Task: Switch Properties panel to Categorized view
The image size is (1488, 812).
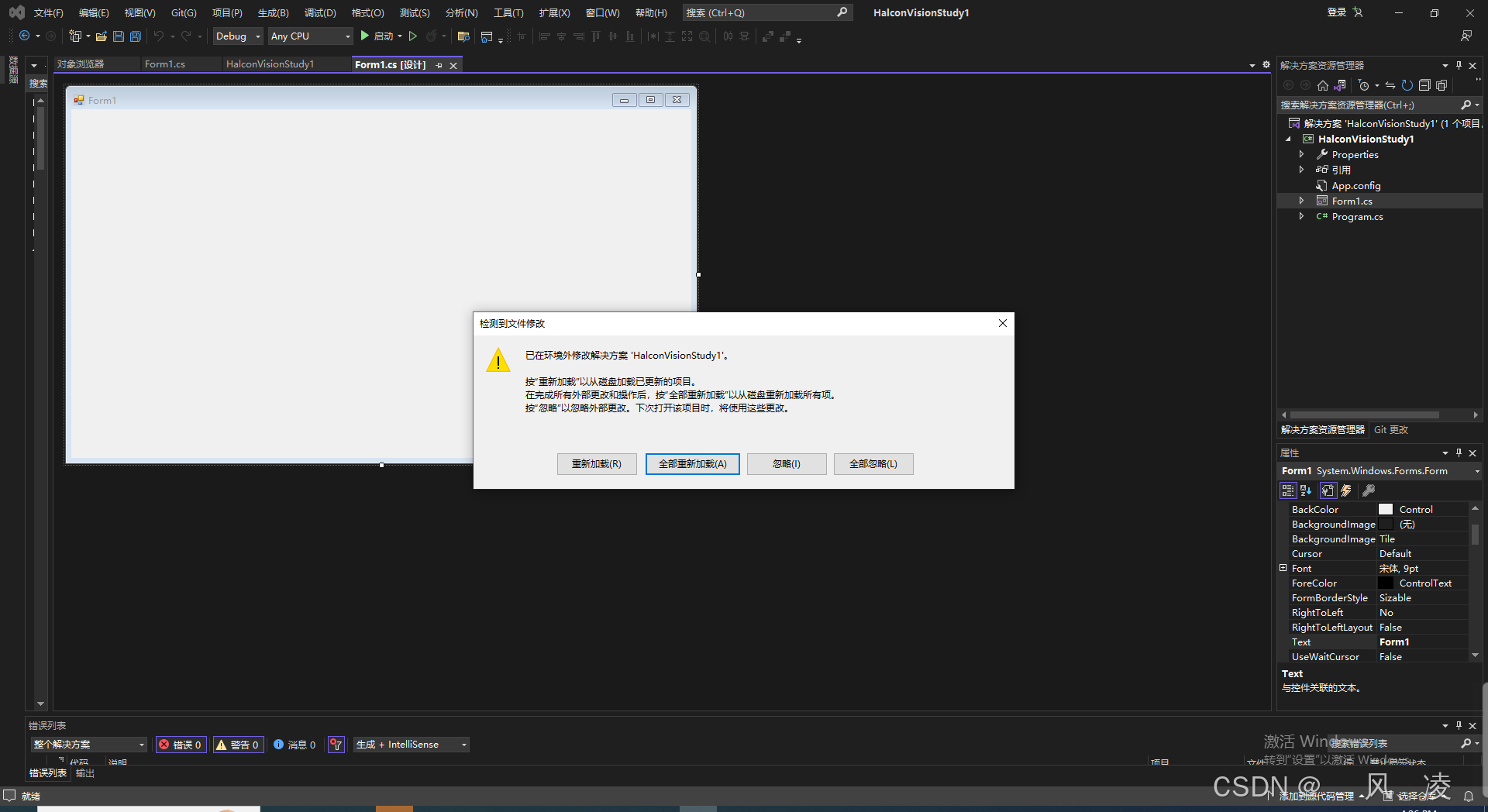Action: [x=1288, y=490]
